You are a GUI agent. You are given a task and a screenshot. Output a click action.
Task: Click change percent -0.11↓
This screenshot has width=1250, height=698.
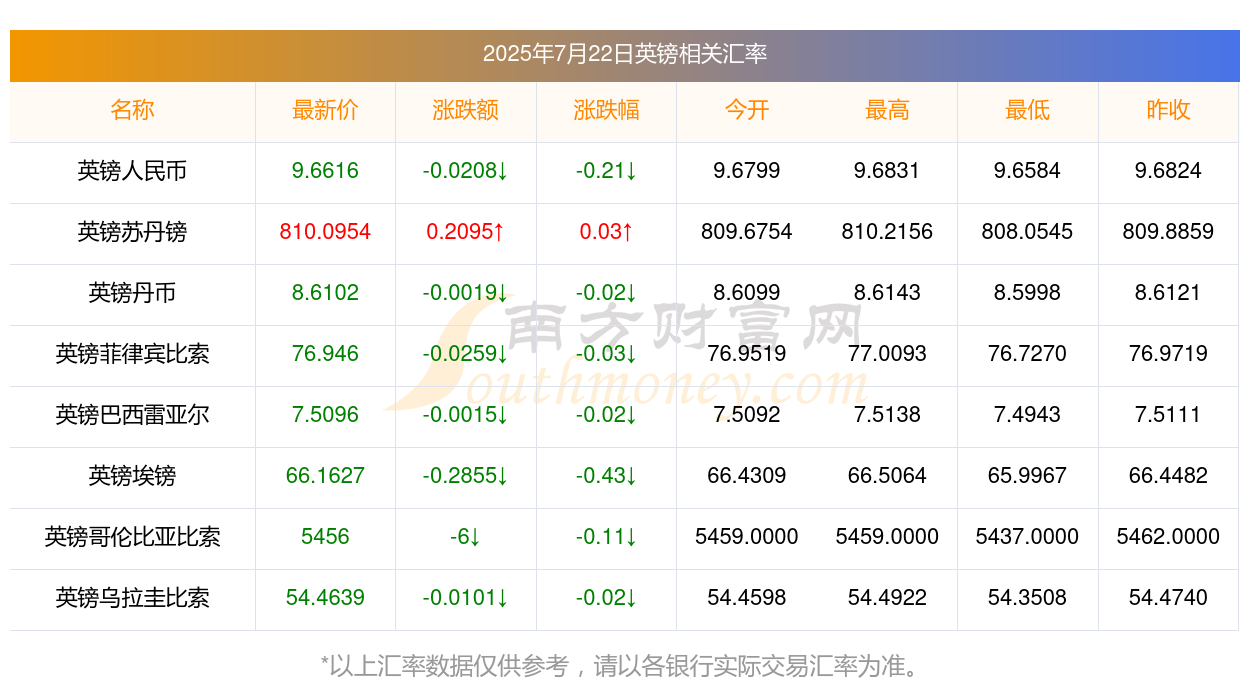tap(606, 537)
